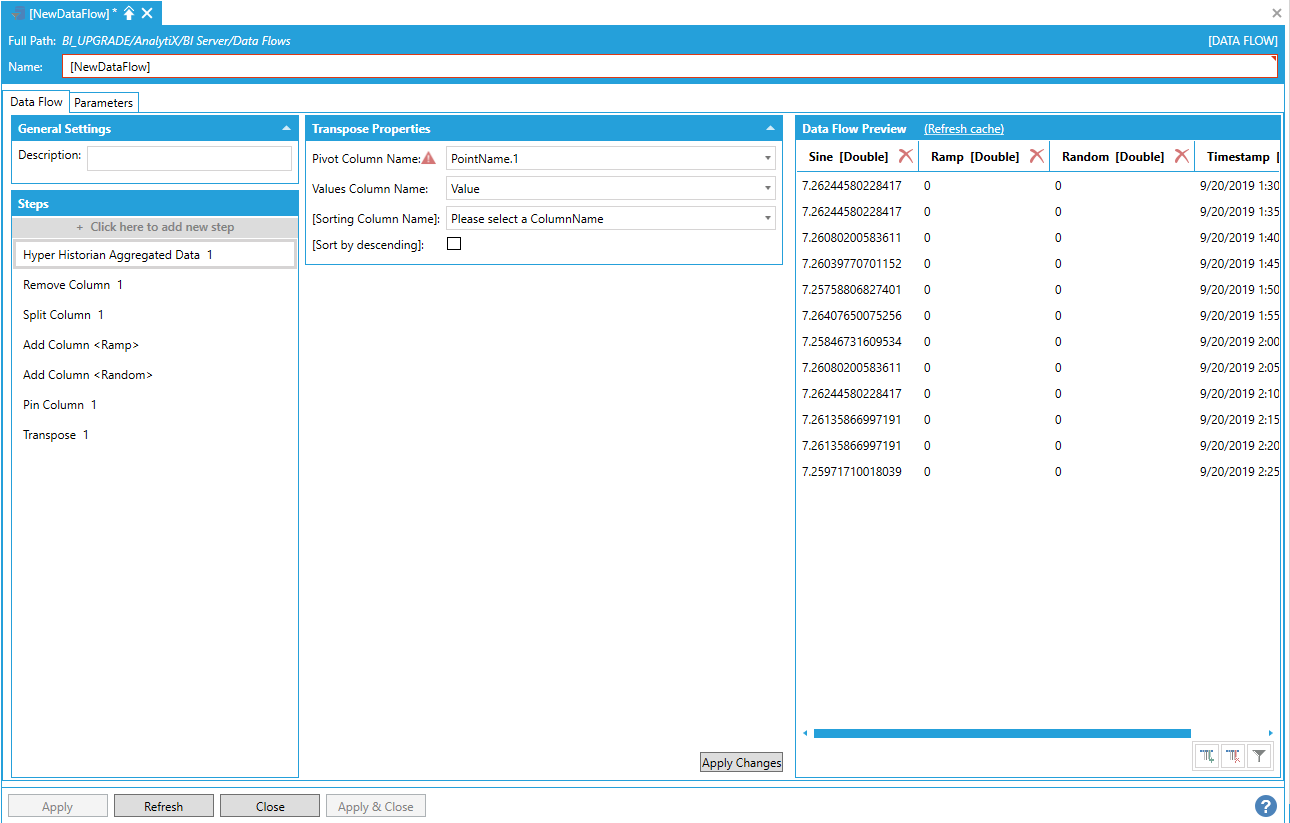Image resolution: width=1290 pixels, height=823 pixels.
Task: Click the remove column icon in preview toolbar
Action: 1233,757
